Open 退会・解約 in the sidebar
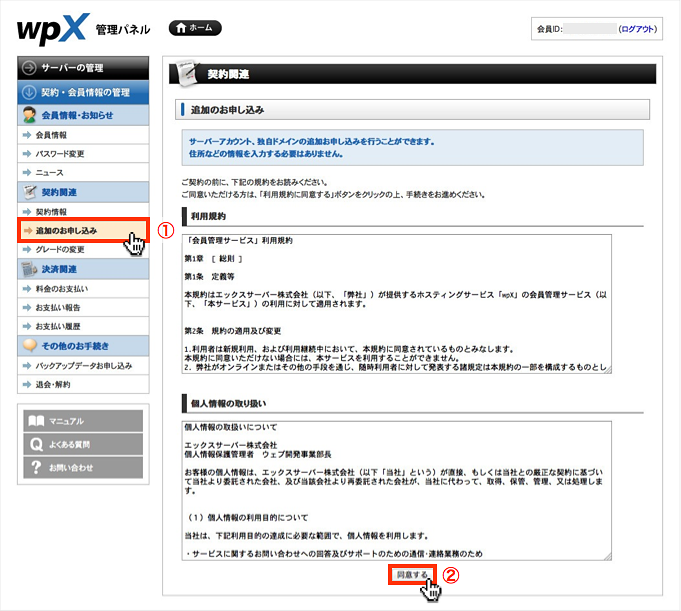This screenshot has height=611, width=681. [x=83, y=384]
